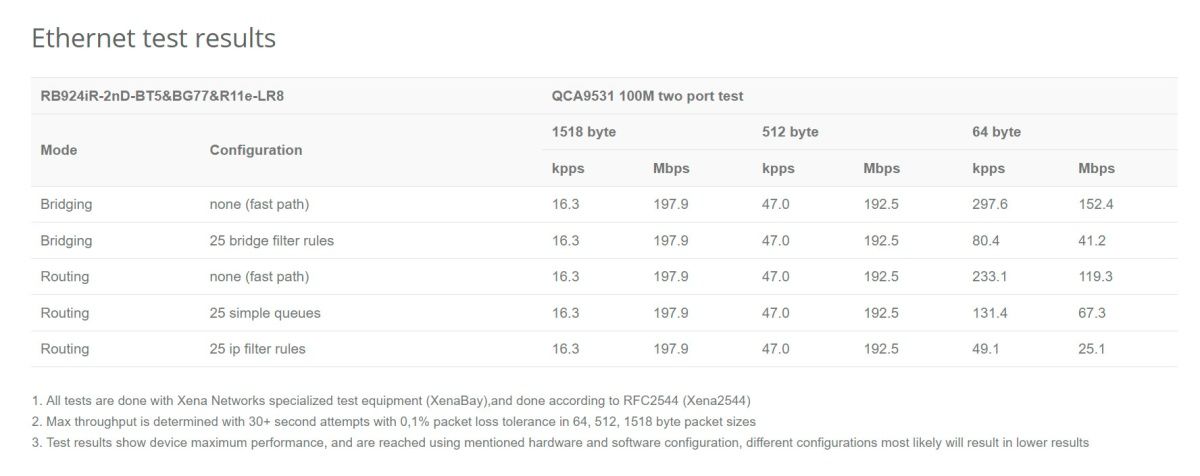Select the 67.3 Mbps value cell
Viewport: 1200px width, 476px height.
tap(1092, 313)
